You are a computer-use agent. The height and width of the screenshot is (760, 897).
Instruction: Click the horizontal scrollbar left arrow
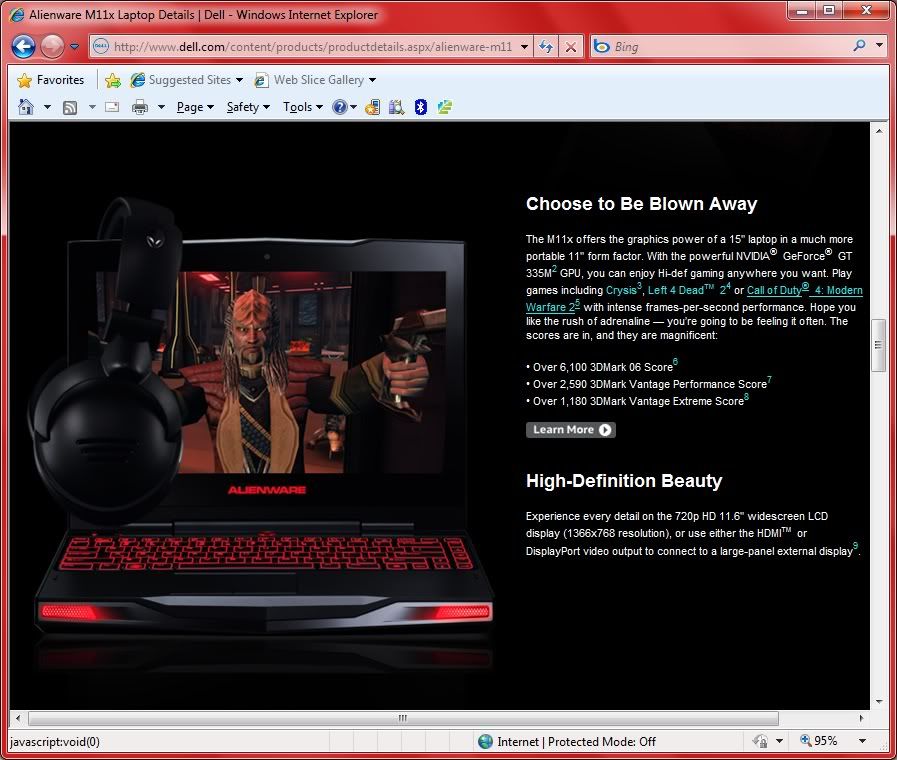click(x=18, y=718)
